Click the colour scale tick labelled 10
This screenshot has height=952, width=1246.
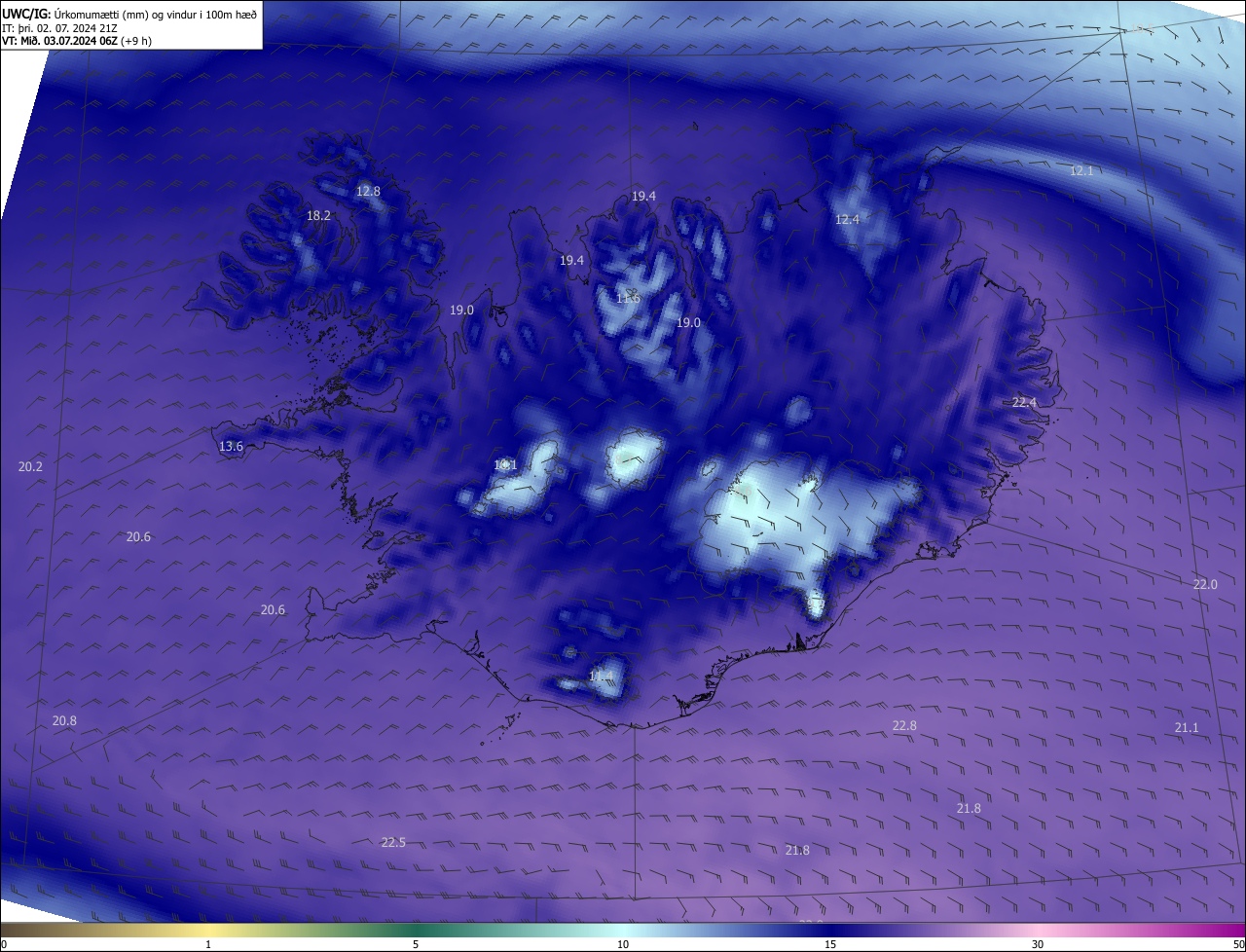[x=623, y=944]
